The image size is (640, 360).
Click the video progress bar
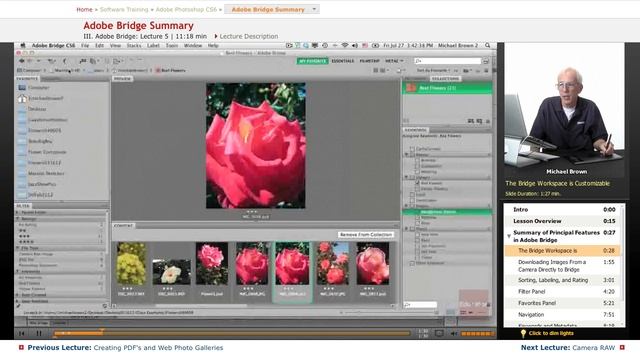pyautogui.click(x=231, y=333)
